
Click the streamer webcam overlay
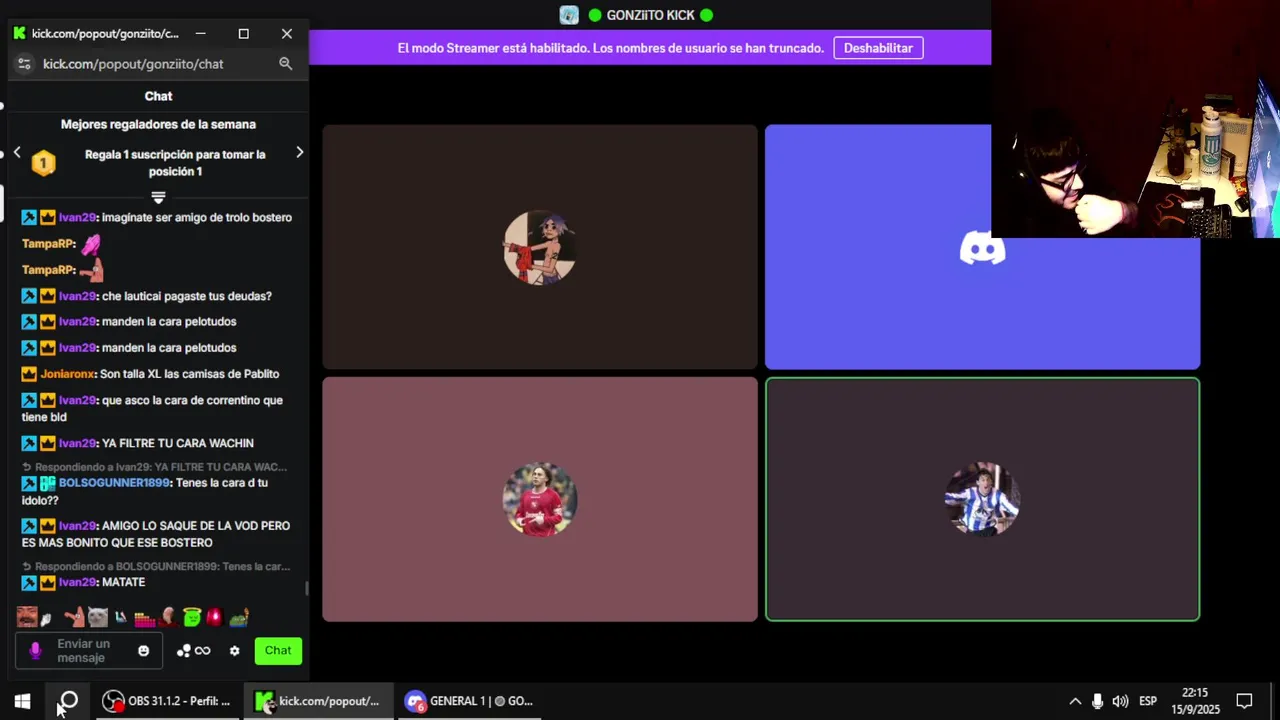coord(1135,119)
